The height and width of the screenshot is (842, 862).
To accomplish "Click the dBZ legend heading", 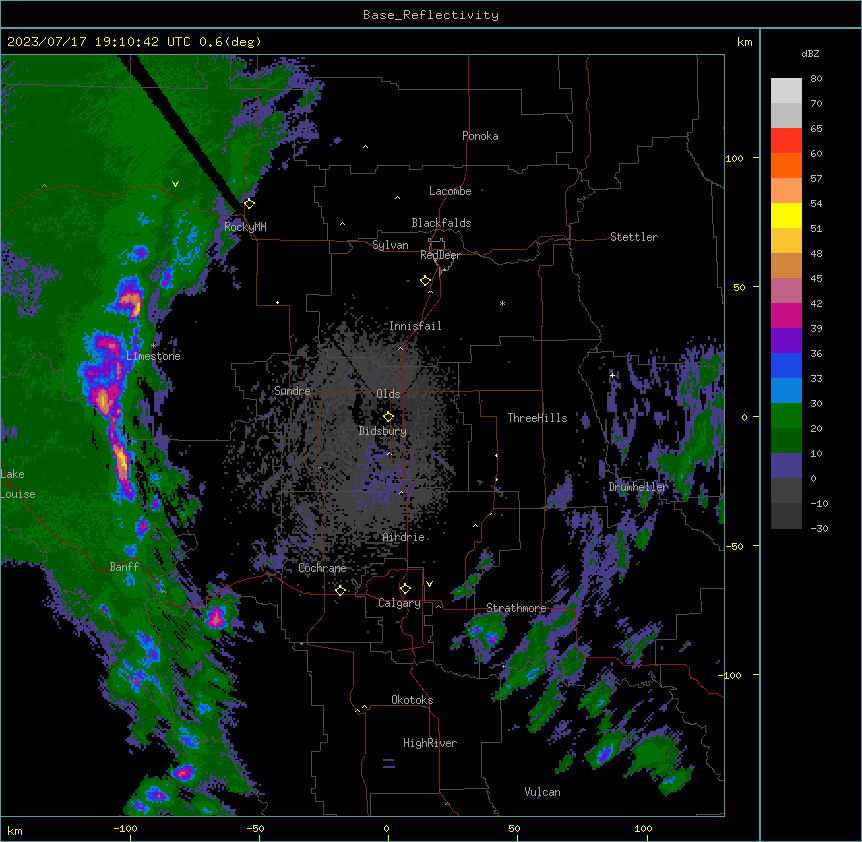I will click(x=810, y=54).
